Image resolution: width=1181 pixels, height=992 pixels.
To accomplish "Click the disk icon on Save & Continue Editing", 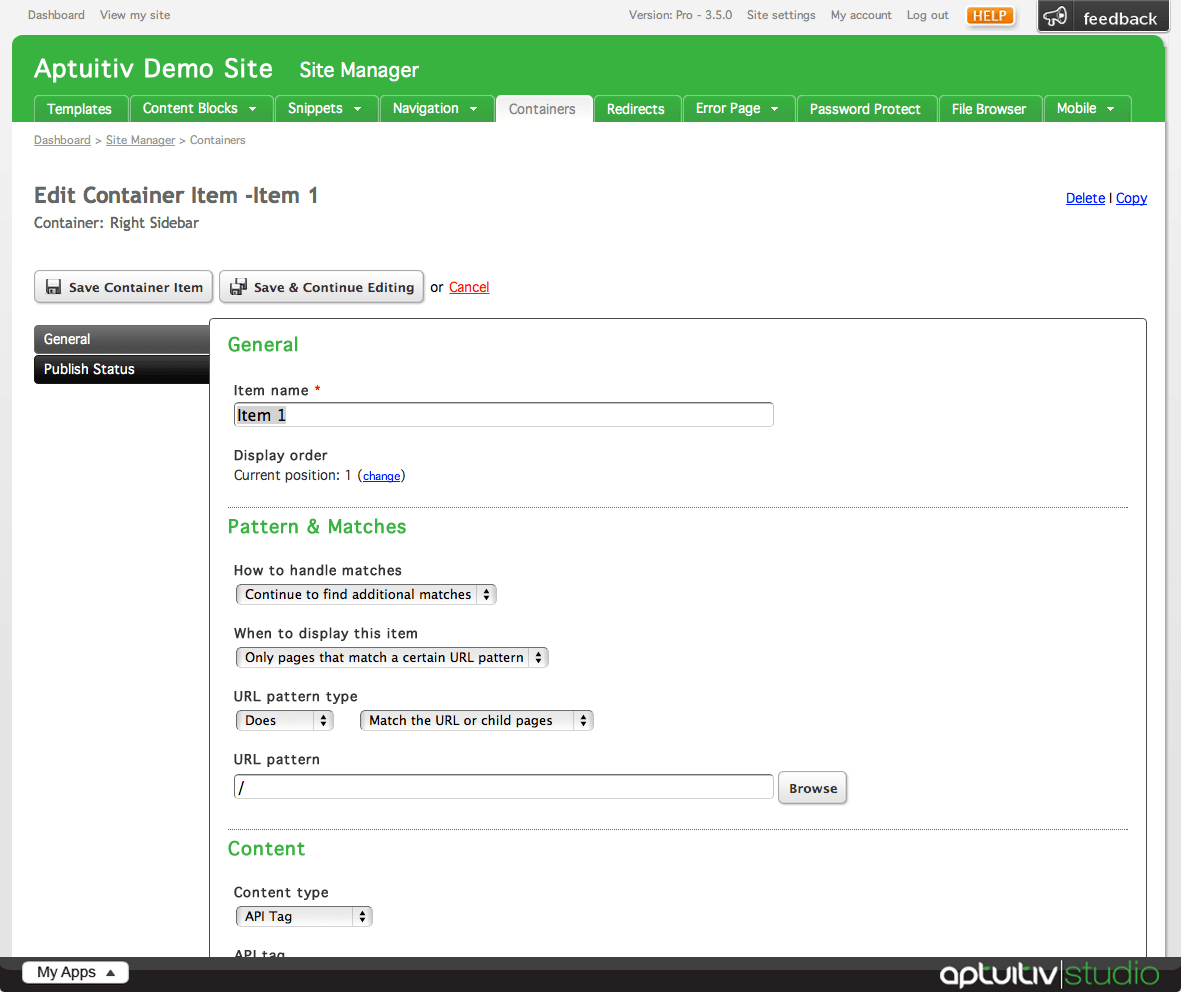I will point(239,287).
